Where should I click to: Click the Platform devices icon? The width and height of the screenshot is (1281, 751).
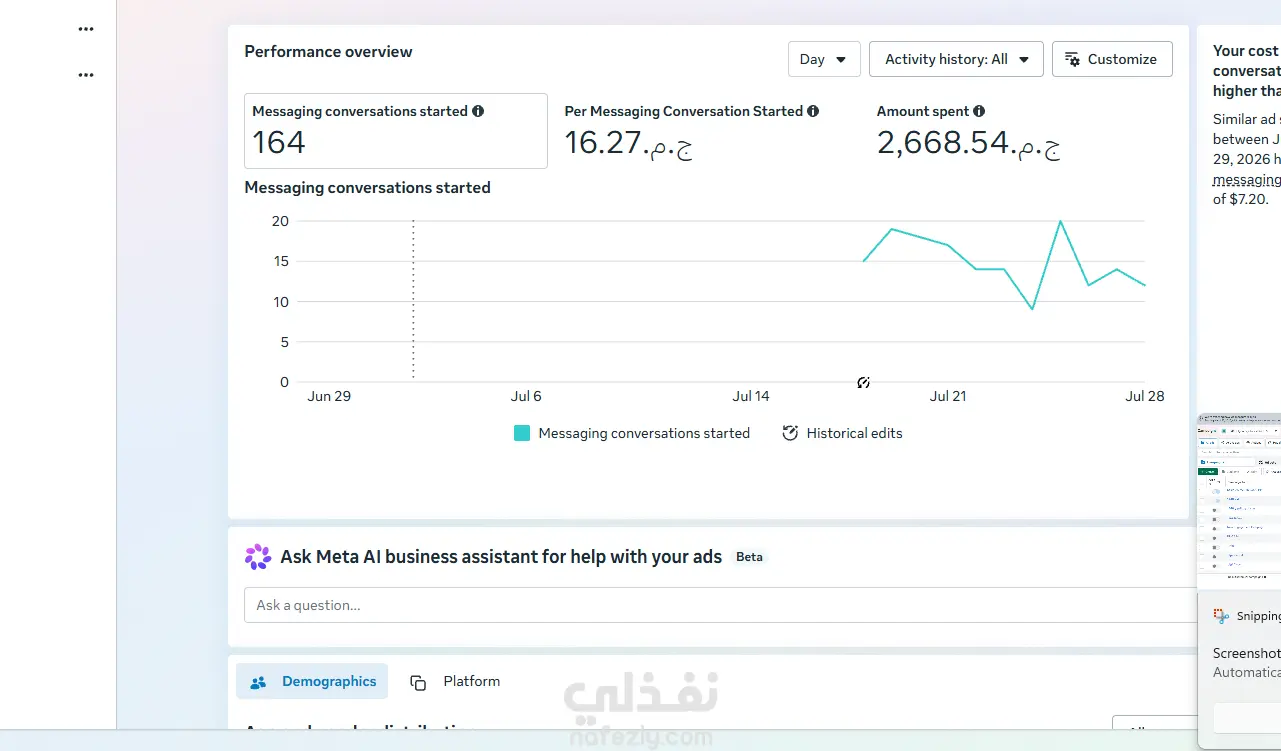click(x=418, y=682)
